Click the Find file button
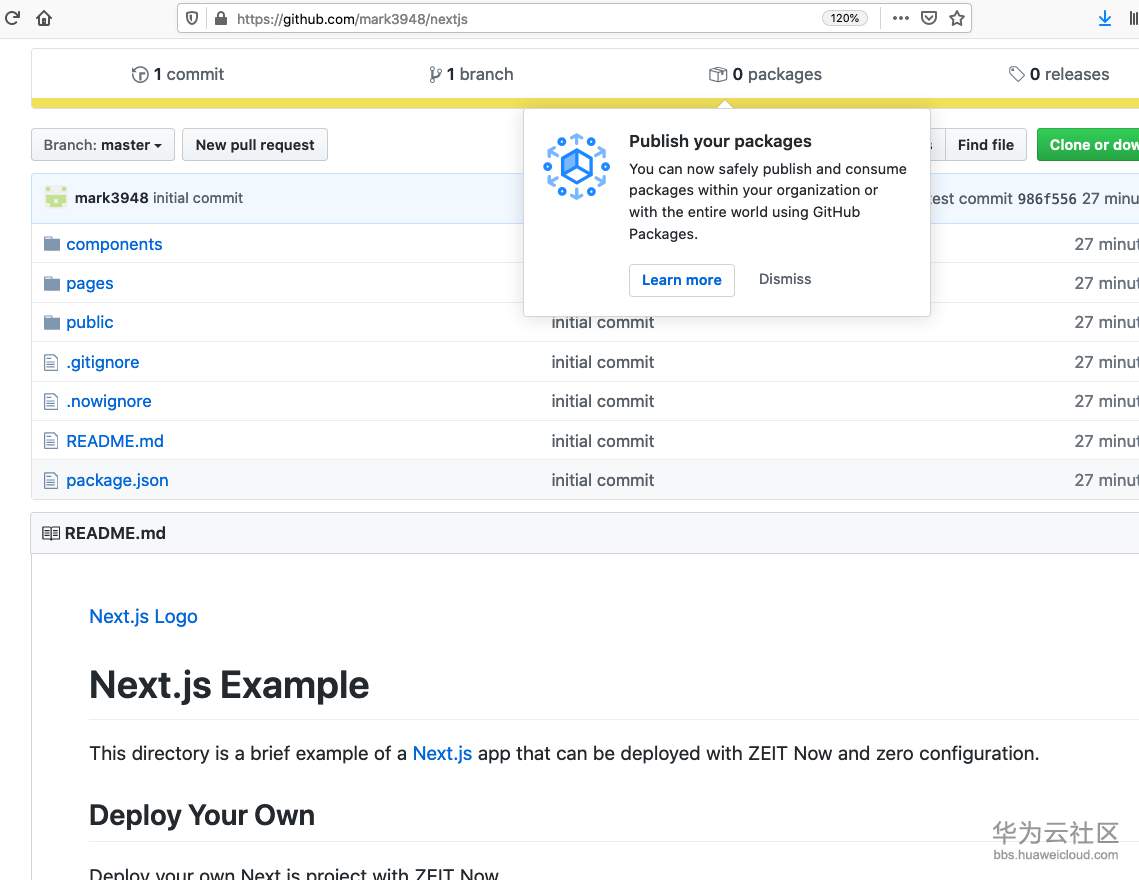The width and height of the screenshot is (1139, 880). point(985,145)
